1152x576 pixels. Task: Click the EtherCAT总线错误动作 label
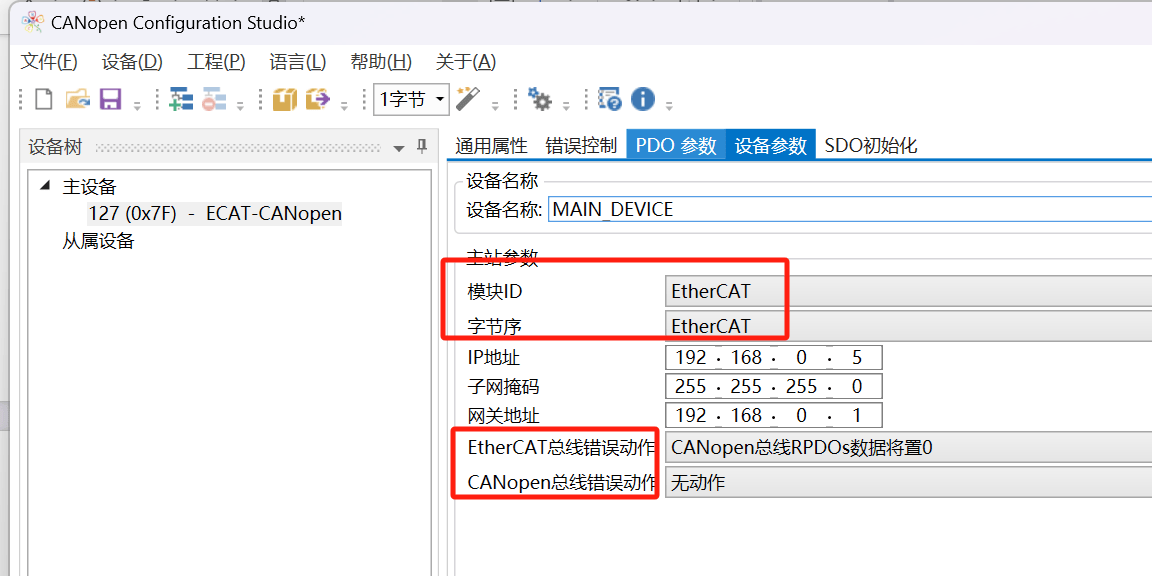coord(561,447)
